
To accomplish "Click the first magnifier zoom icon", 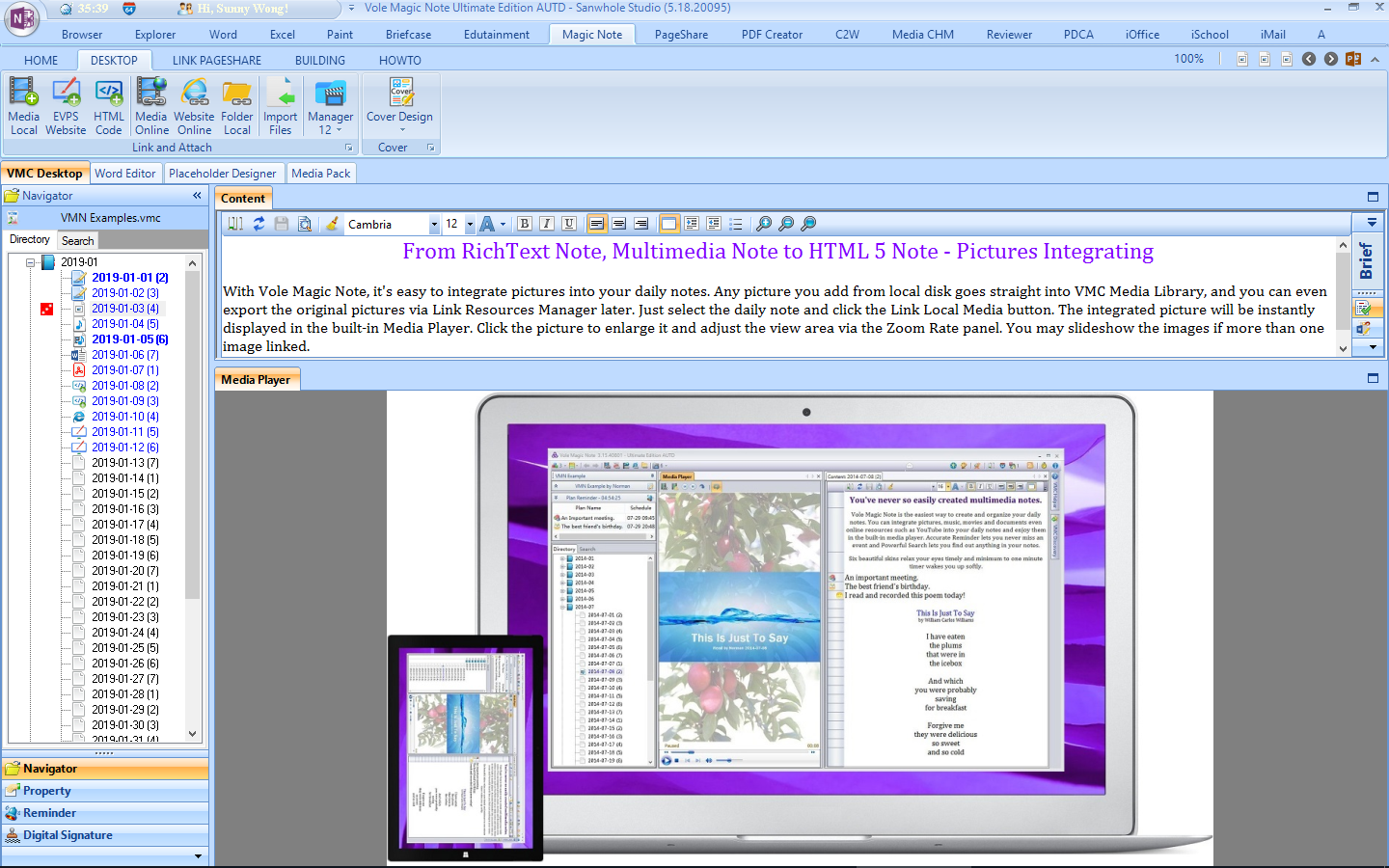I will [764, 224].
